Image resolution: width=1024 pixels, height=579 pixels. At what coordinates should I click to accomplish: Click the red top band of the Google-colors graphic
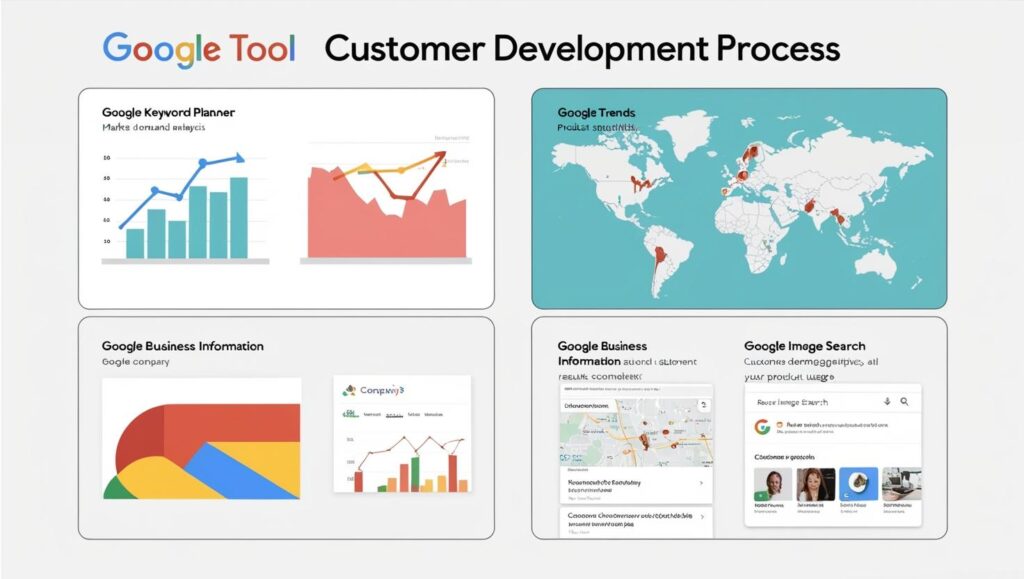(232, 422)
